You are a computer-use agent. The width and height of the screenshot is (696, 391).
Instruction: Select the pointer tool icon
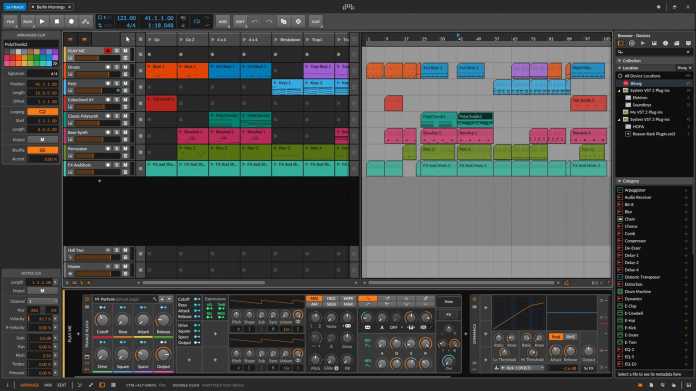click(127, 39)
